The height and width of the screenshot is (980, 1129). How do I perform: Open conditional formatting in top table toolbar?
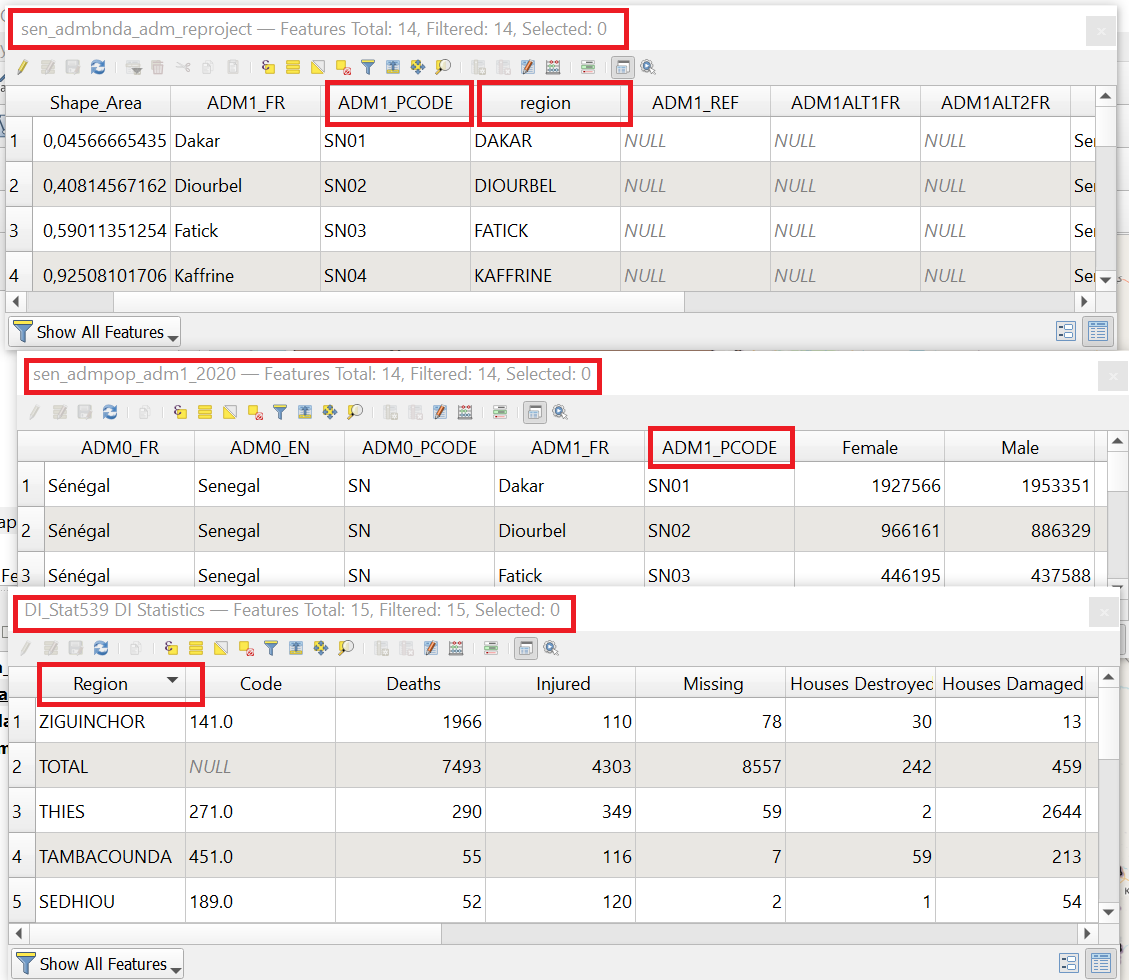pos(587,67)
